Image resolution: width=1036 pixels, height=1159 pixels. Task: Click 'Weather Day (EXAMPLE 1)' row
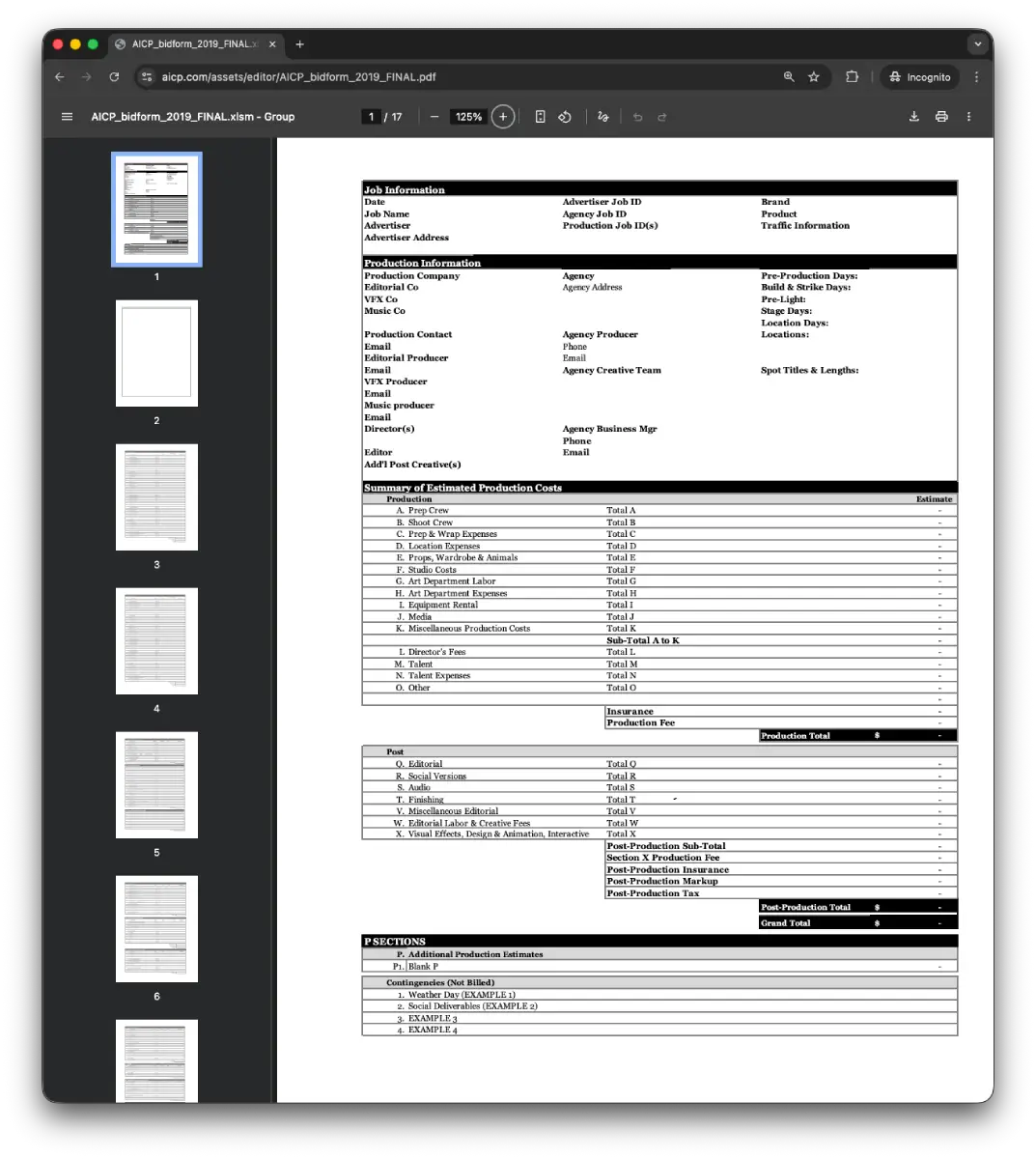coord(659,995)
